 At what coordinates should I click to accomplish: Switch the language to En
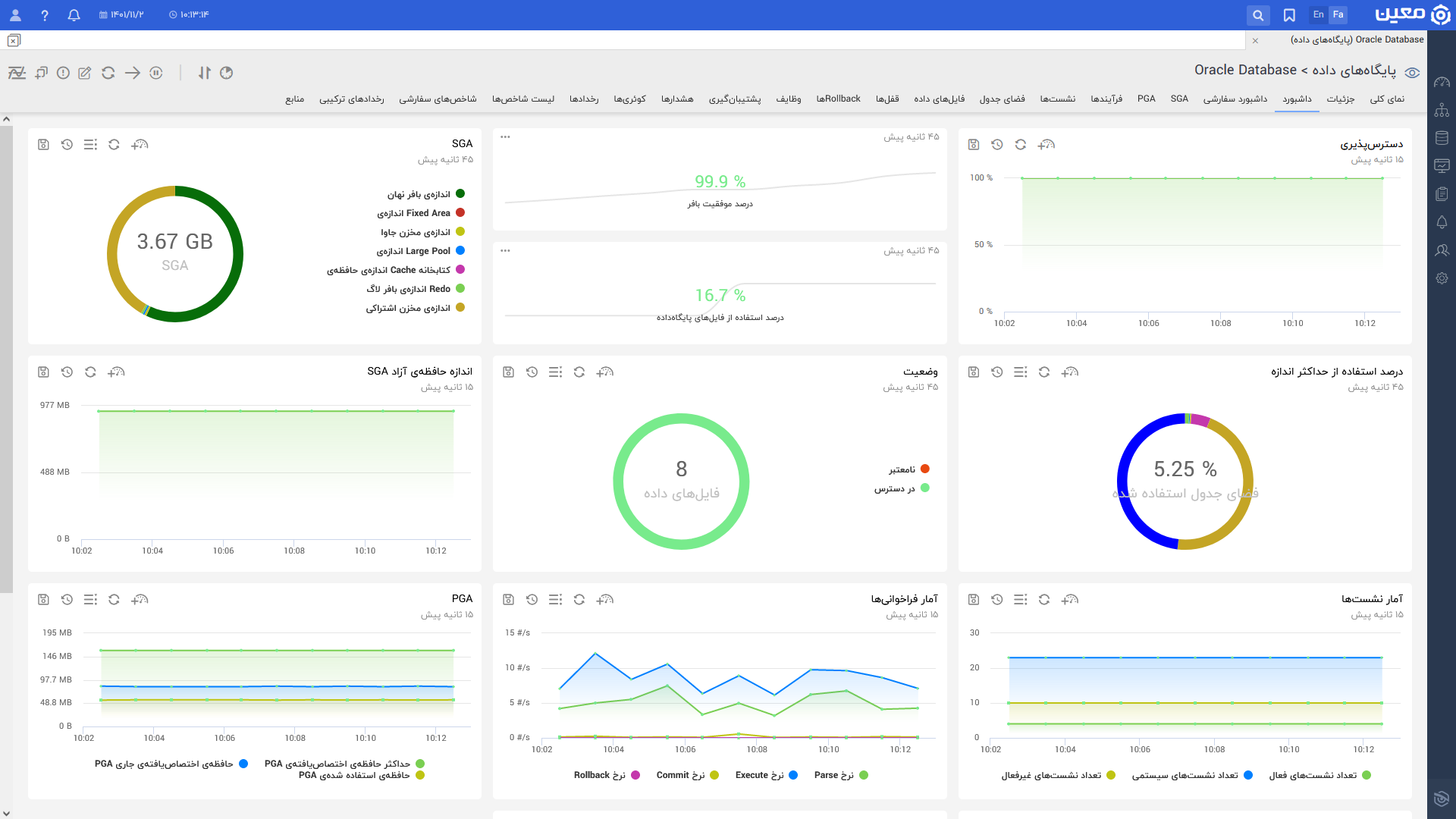(x=1318, y=14)
